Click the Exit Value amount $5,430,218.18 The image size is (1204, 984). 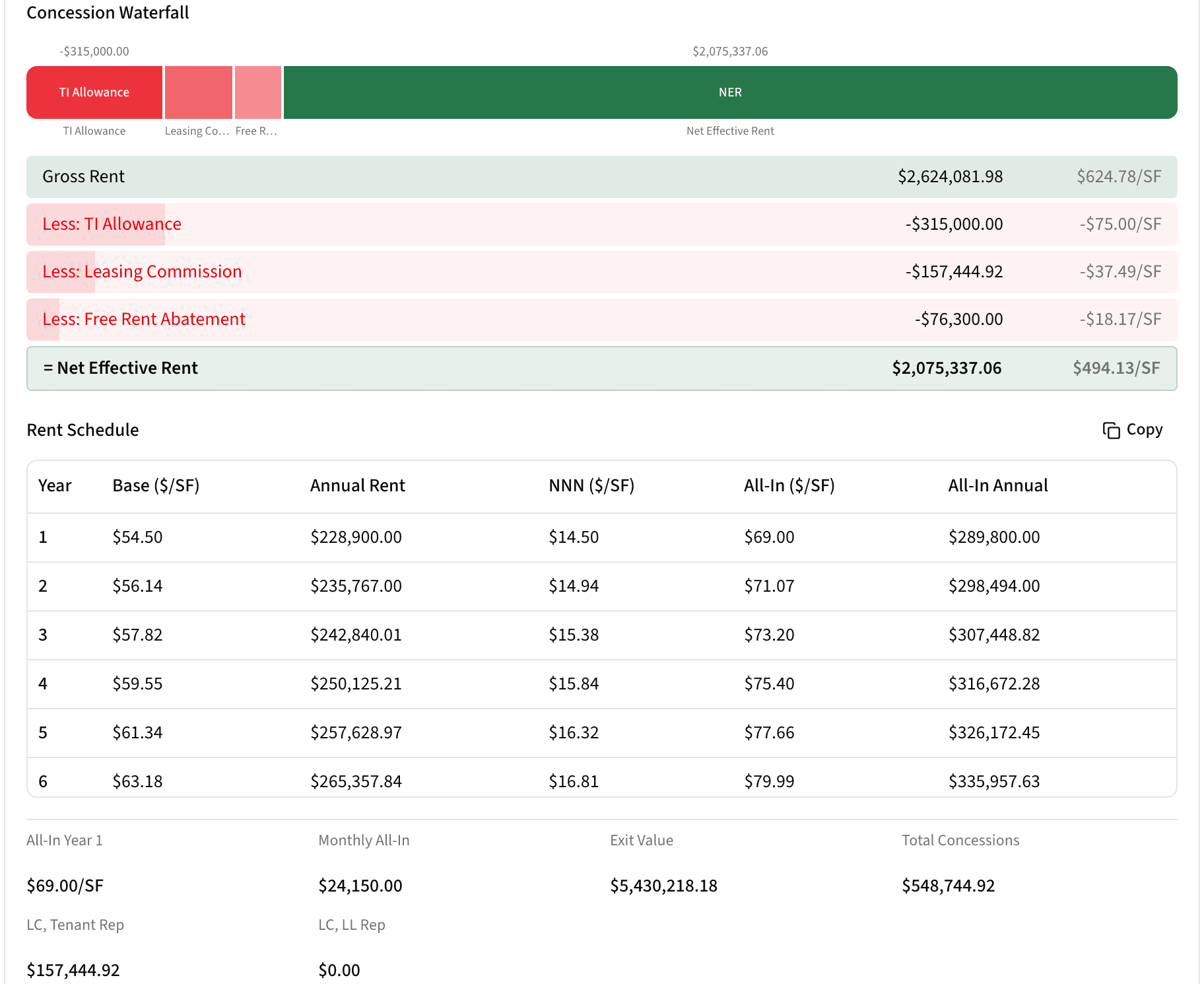coord(663,886)
